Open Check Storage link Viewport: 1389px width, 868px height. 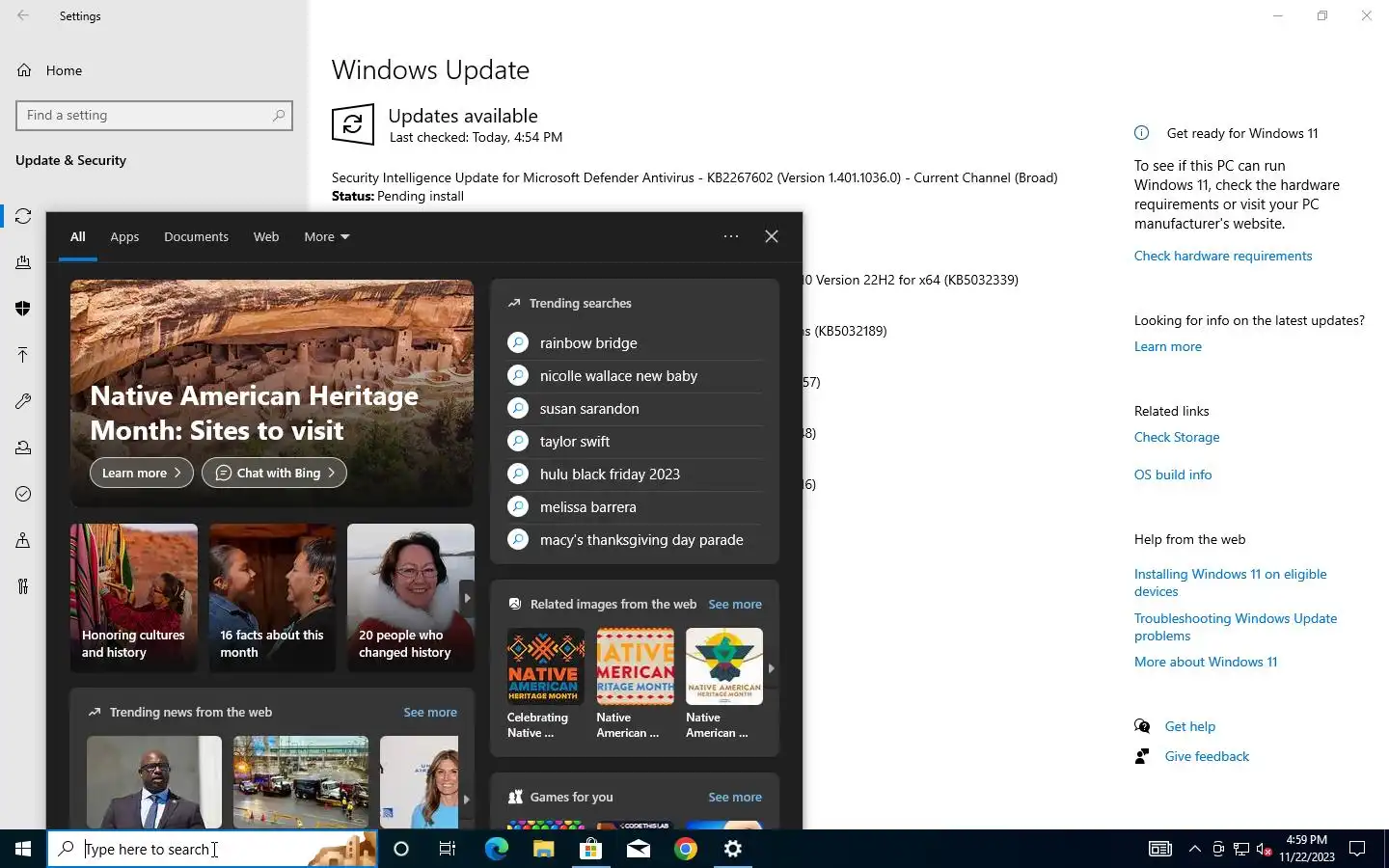[x=1177, y=437]
